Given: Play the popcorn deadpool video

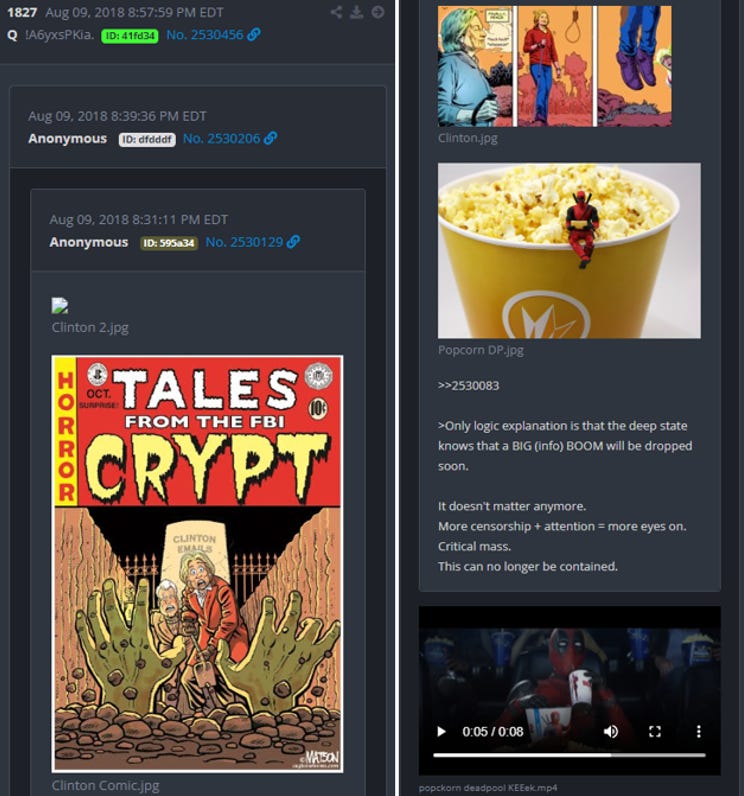Looking at the screenshot, I should pyautogui.click(x=442, y=732).
